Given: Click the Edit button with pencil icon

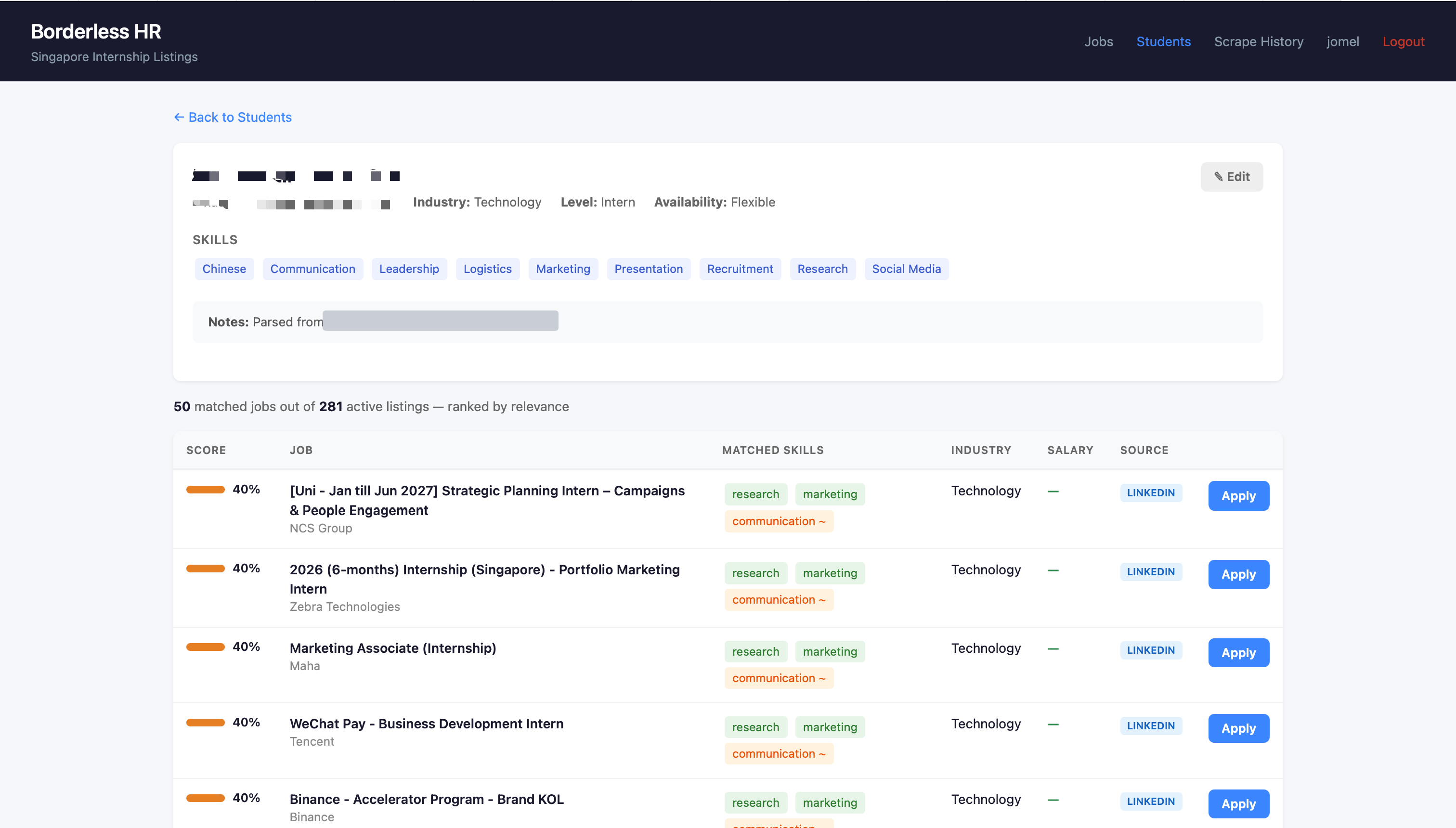Looking at the screenshot, I should (1231, 177).
